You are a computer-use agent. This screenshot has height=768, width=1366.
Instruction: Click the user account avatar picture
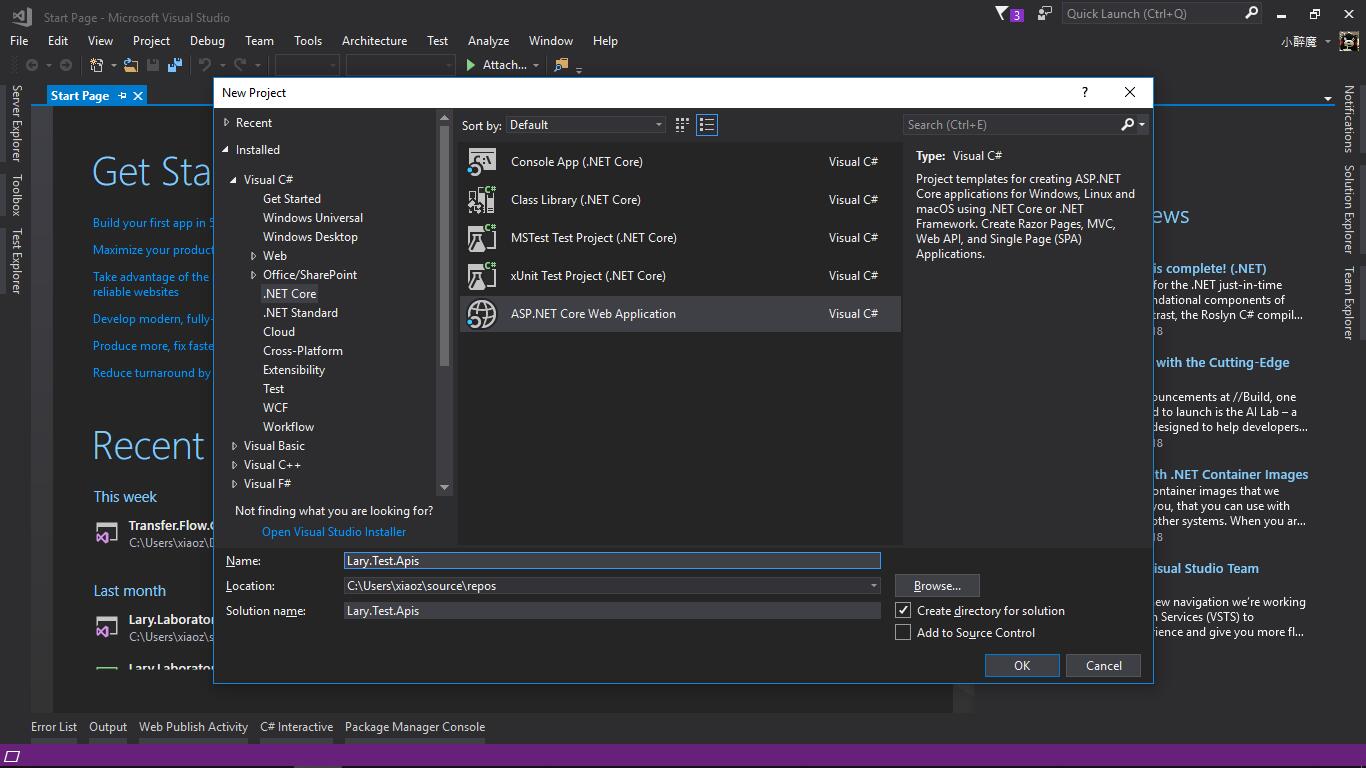pos(1350,42)
